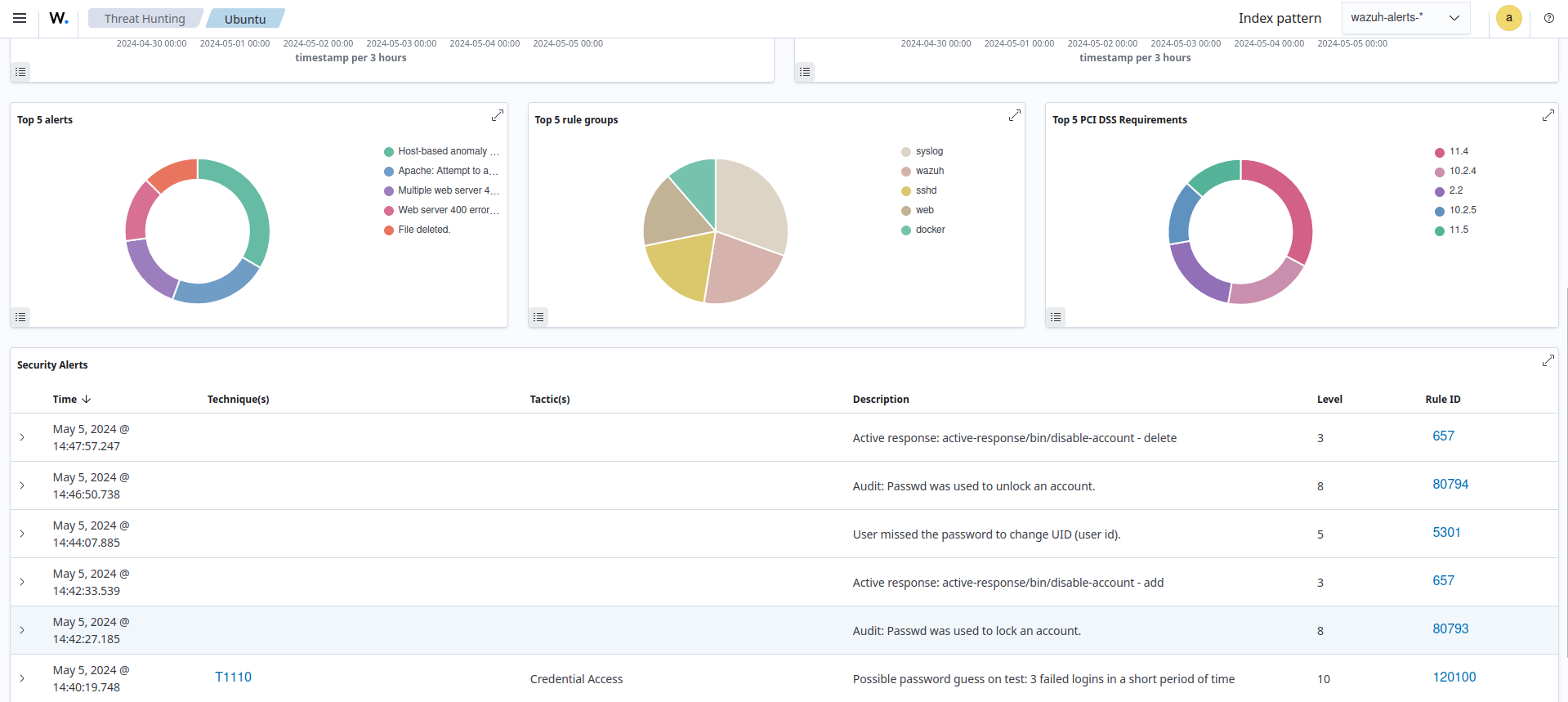Viewport: 1568px width, 702px height.
Task: Open the wazuh-alerts-* index pattern dropdown
Action: 1405,18
